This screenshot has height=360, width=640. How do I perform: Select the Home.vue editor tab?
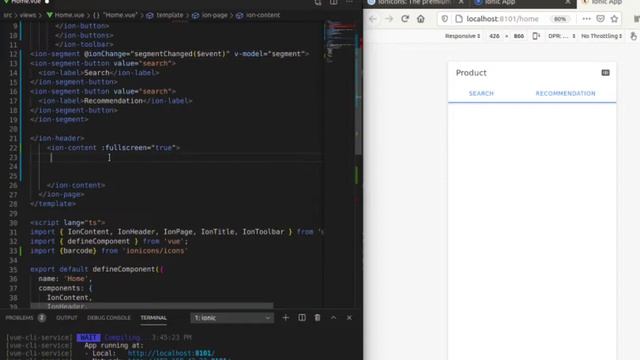[26, 2]
